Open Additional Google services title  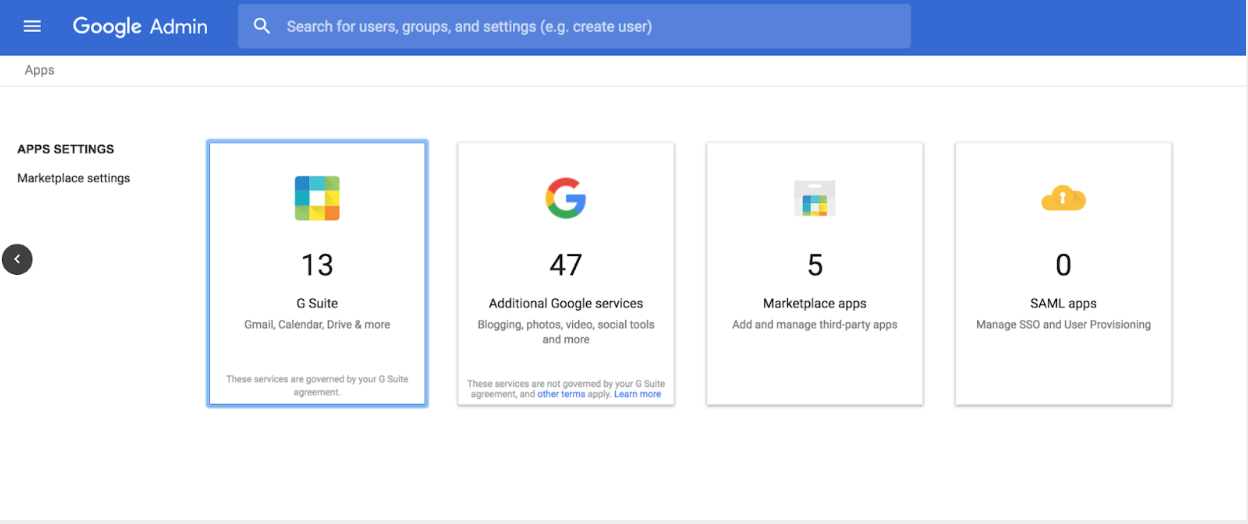566,303
